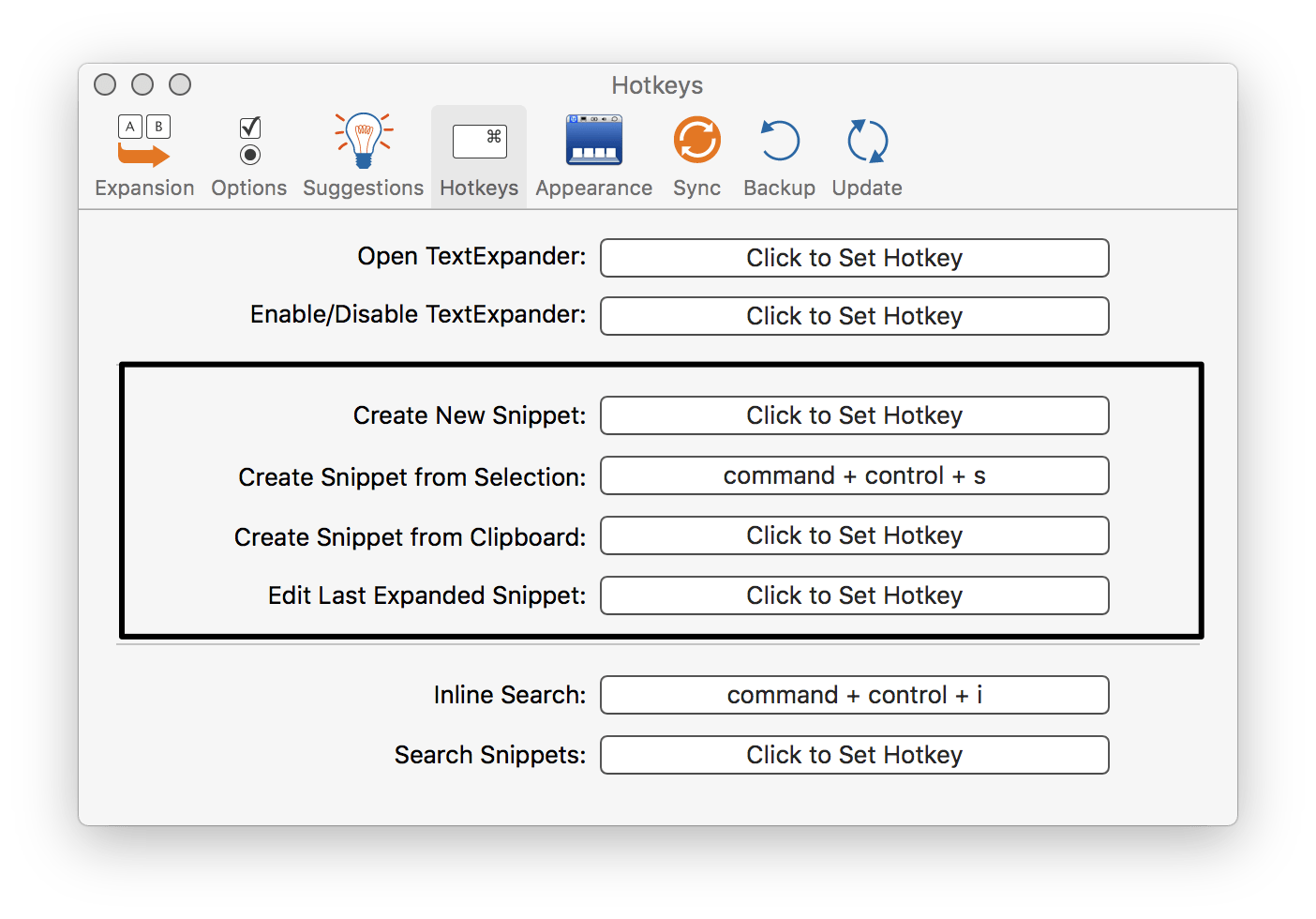Open the Appearance menu bar icon

[x=593, y=142]
